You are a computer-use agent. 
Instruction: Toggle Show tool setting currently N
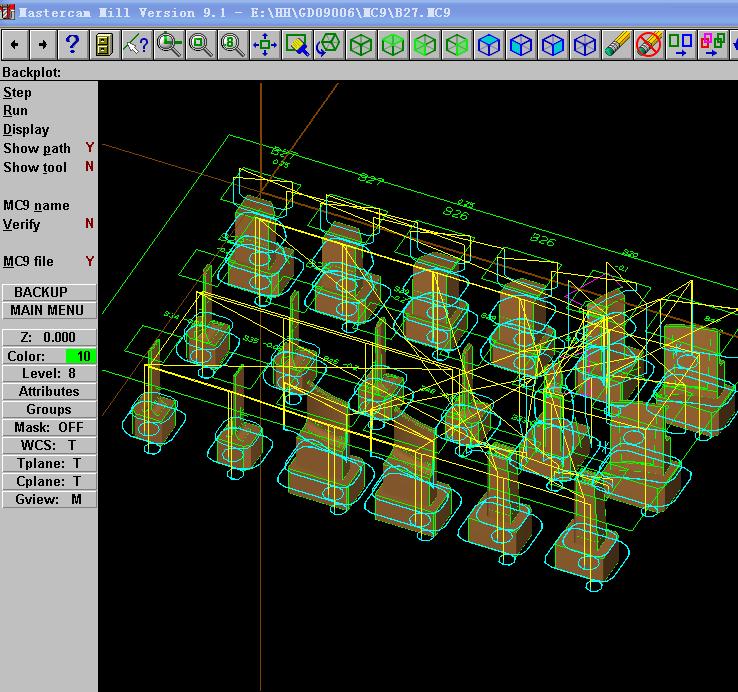point(48,167)
